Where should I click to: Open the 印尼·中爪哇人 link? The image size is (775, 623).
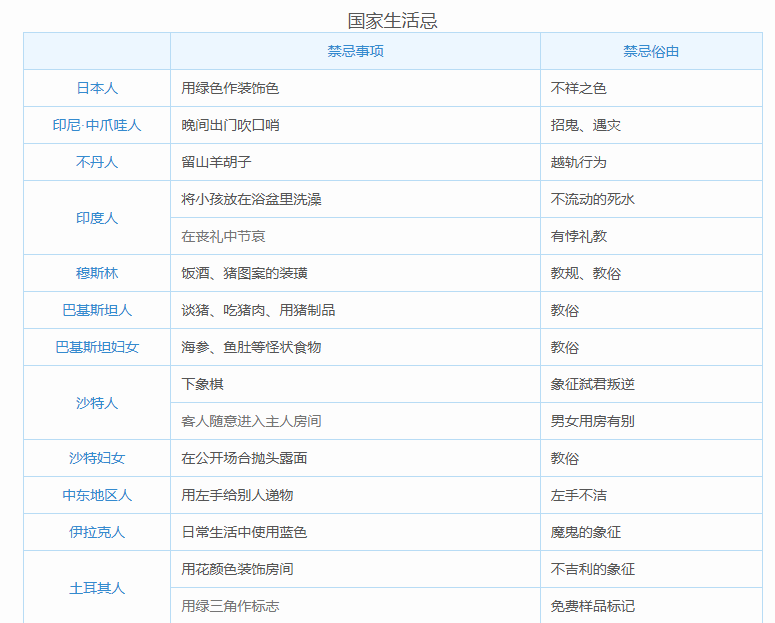(x=97, y=125)
